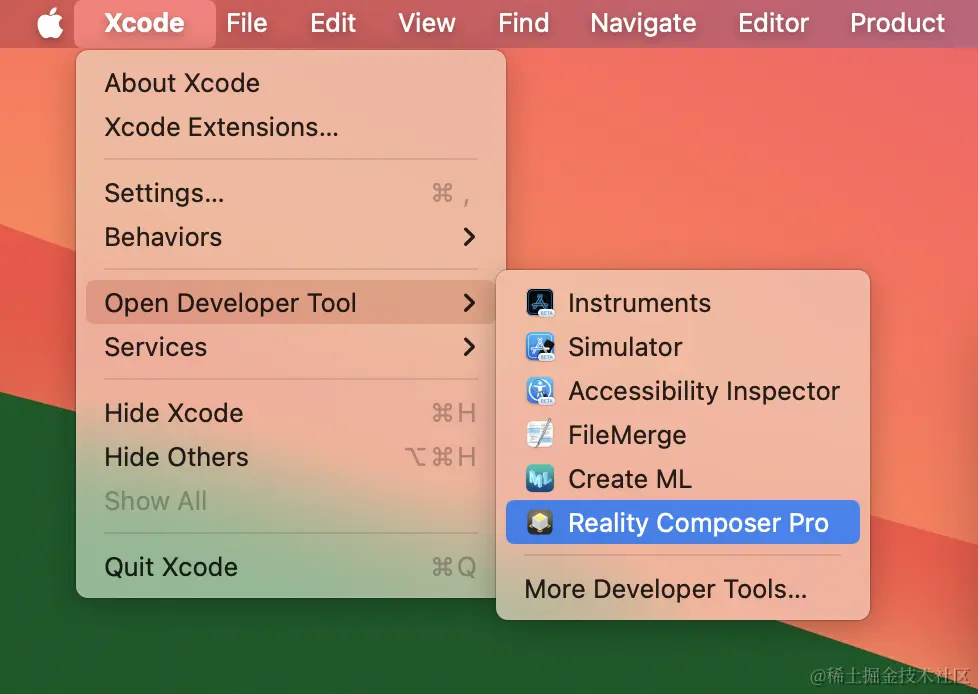Launch Create ML from the submenu
This screenshot has width=978, height=694.
tap(683, 479)
